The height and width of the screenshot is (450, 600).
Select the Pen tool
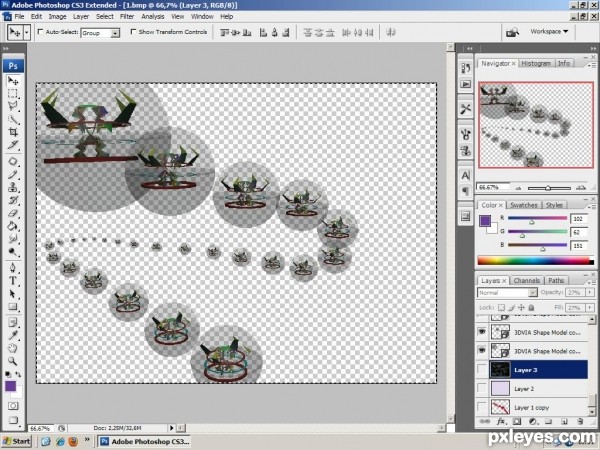pyautogui.click(x=13, y=267)
